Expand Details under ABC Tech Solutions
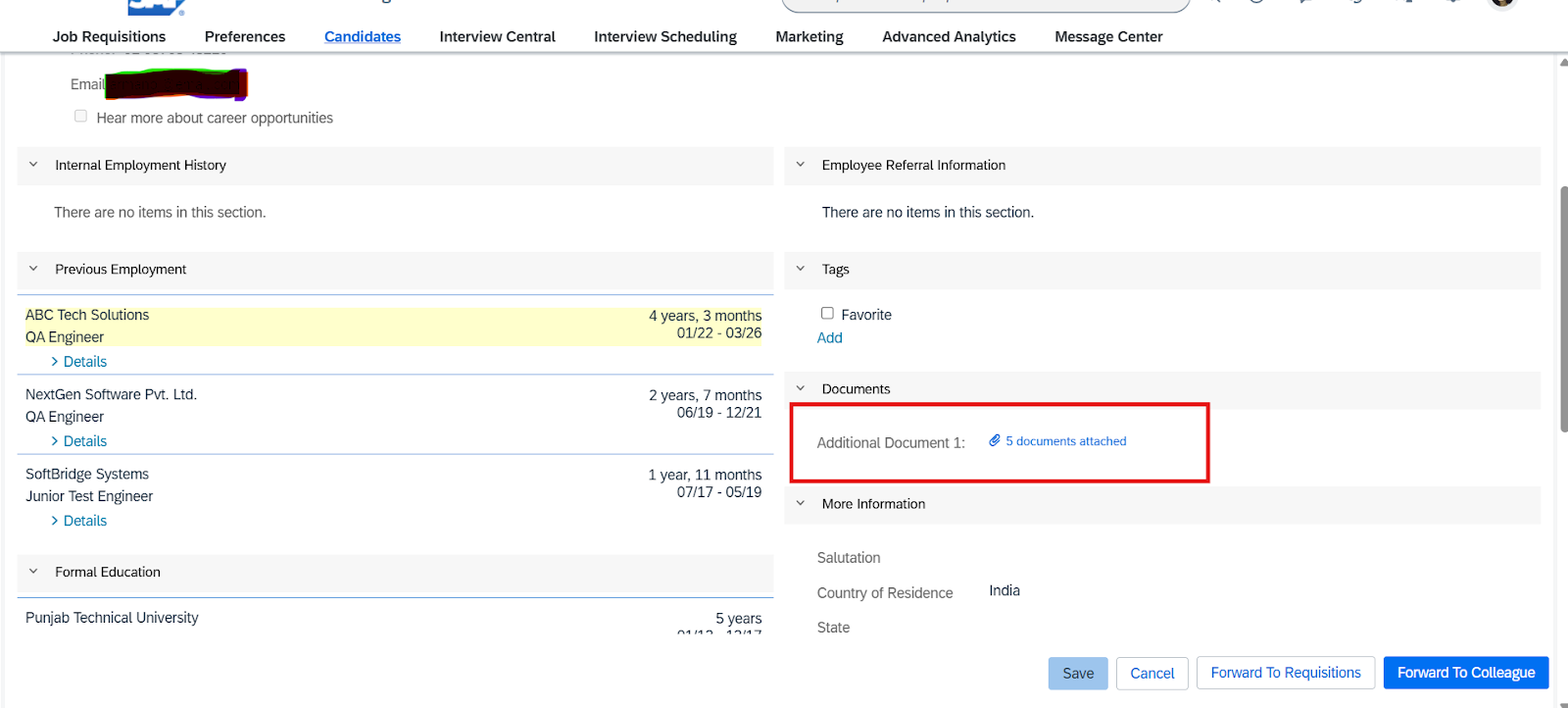Screen dimensions: 1568x708 click(84, 362)
